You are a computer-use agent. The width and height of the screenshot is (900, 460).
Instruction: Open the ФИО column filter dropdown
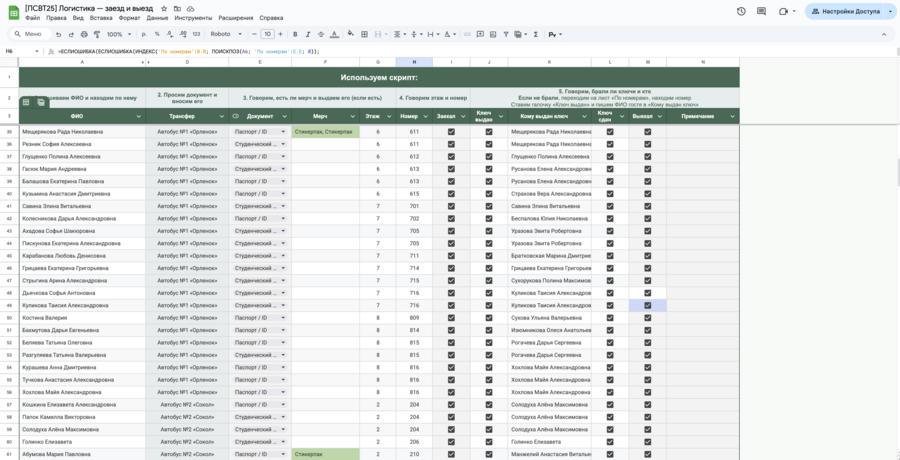pos(138,116)
